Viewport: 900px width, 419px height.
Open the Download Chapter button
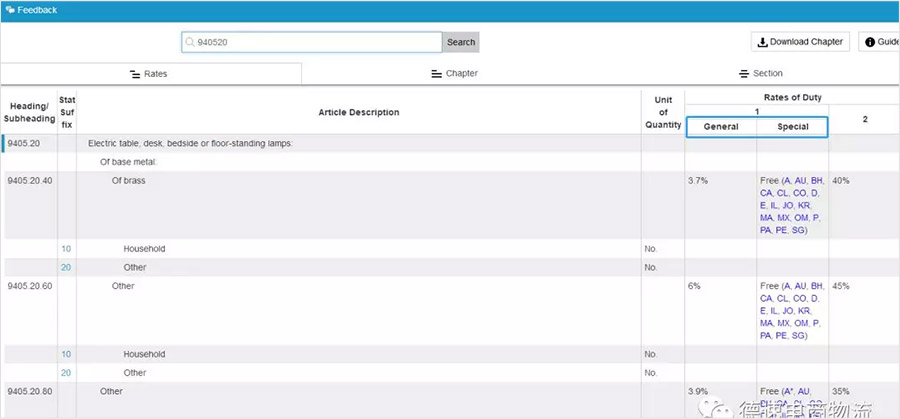[801, 42]
